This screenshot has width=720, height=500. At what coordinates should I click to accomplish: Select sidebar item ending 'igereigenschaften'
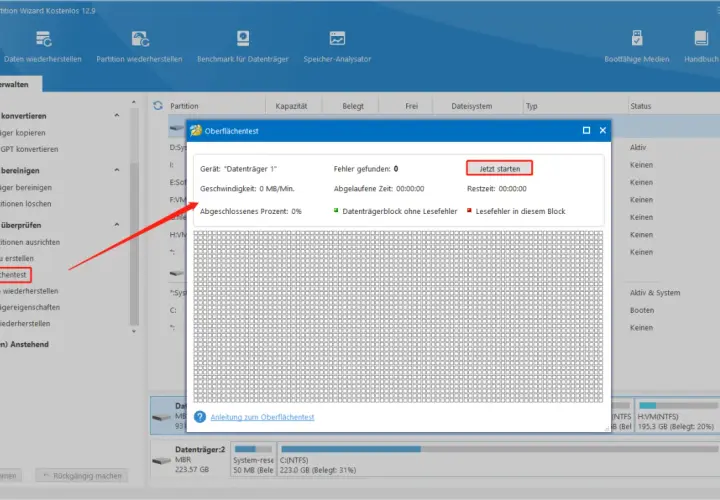pos(30,307)
